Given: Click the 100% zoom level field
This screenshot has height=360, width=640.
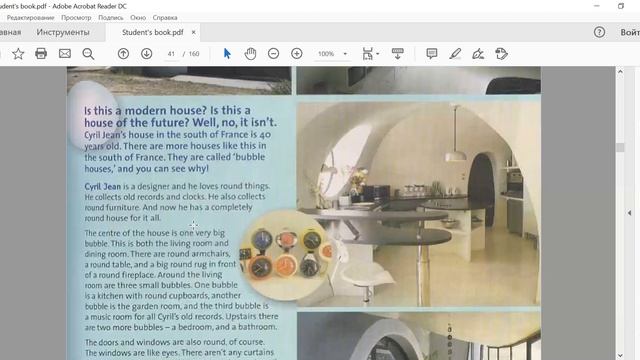Looking at the screenshot, I should pyautogui.click(x=326, y=54).
